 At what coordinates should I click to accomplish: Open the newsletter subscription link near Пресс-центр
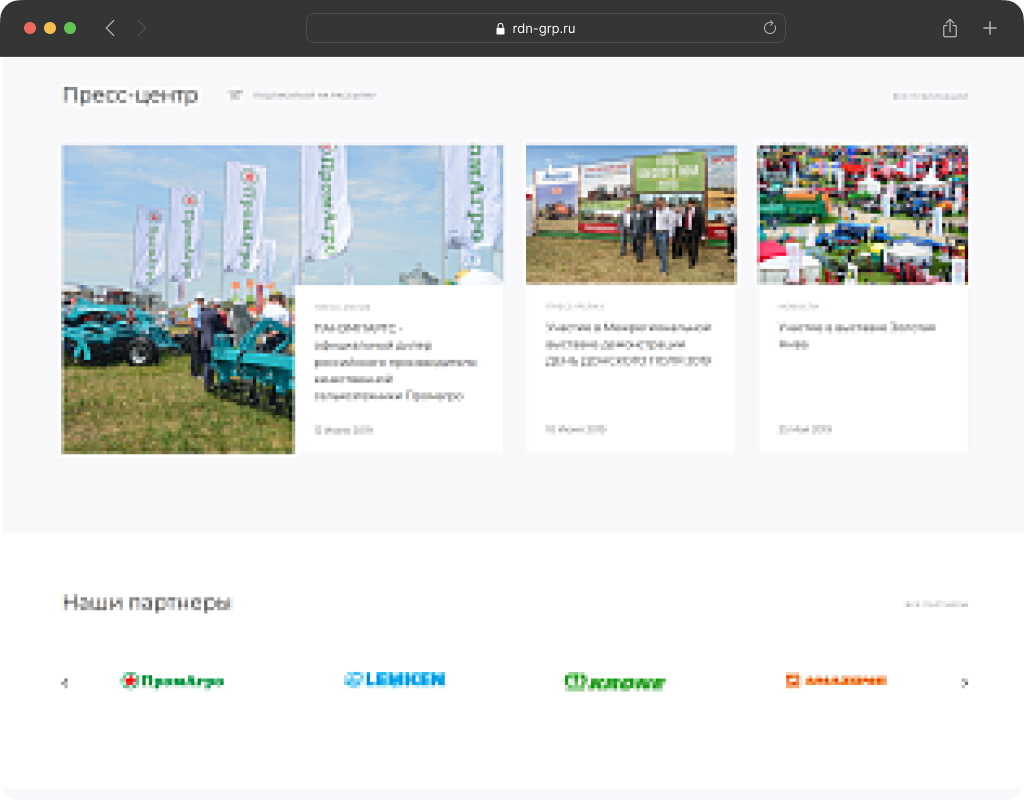tap(314, 96)
